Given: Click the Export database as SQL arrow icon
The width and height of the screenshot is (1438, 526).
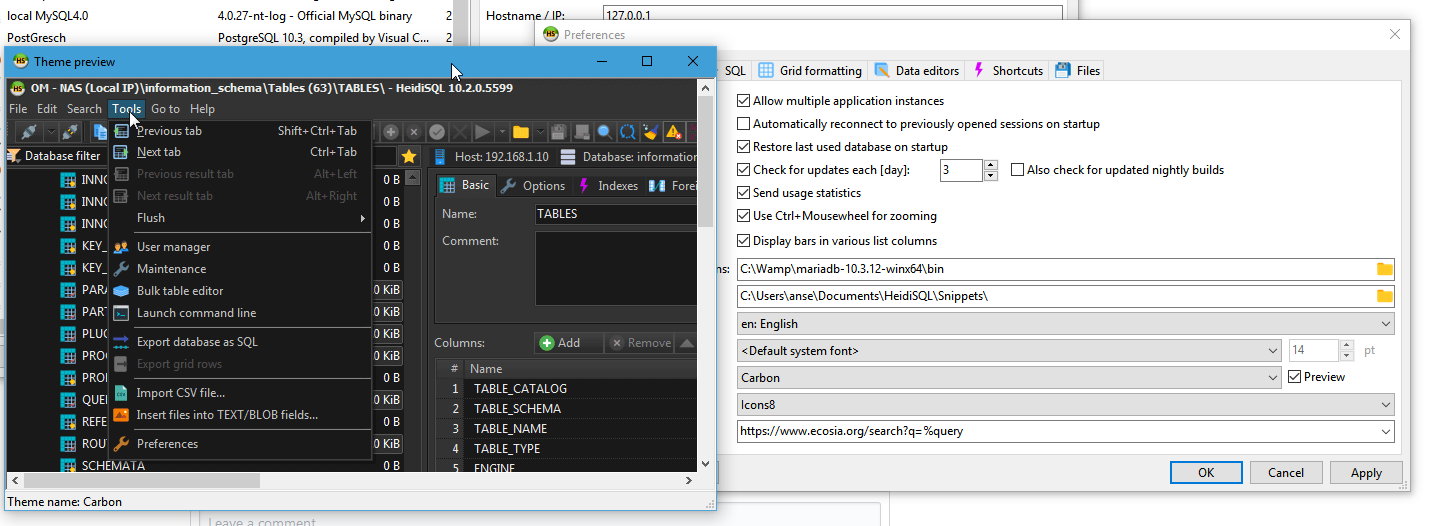Looking at the screenshot, I should 120,342.
